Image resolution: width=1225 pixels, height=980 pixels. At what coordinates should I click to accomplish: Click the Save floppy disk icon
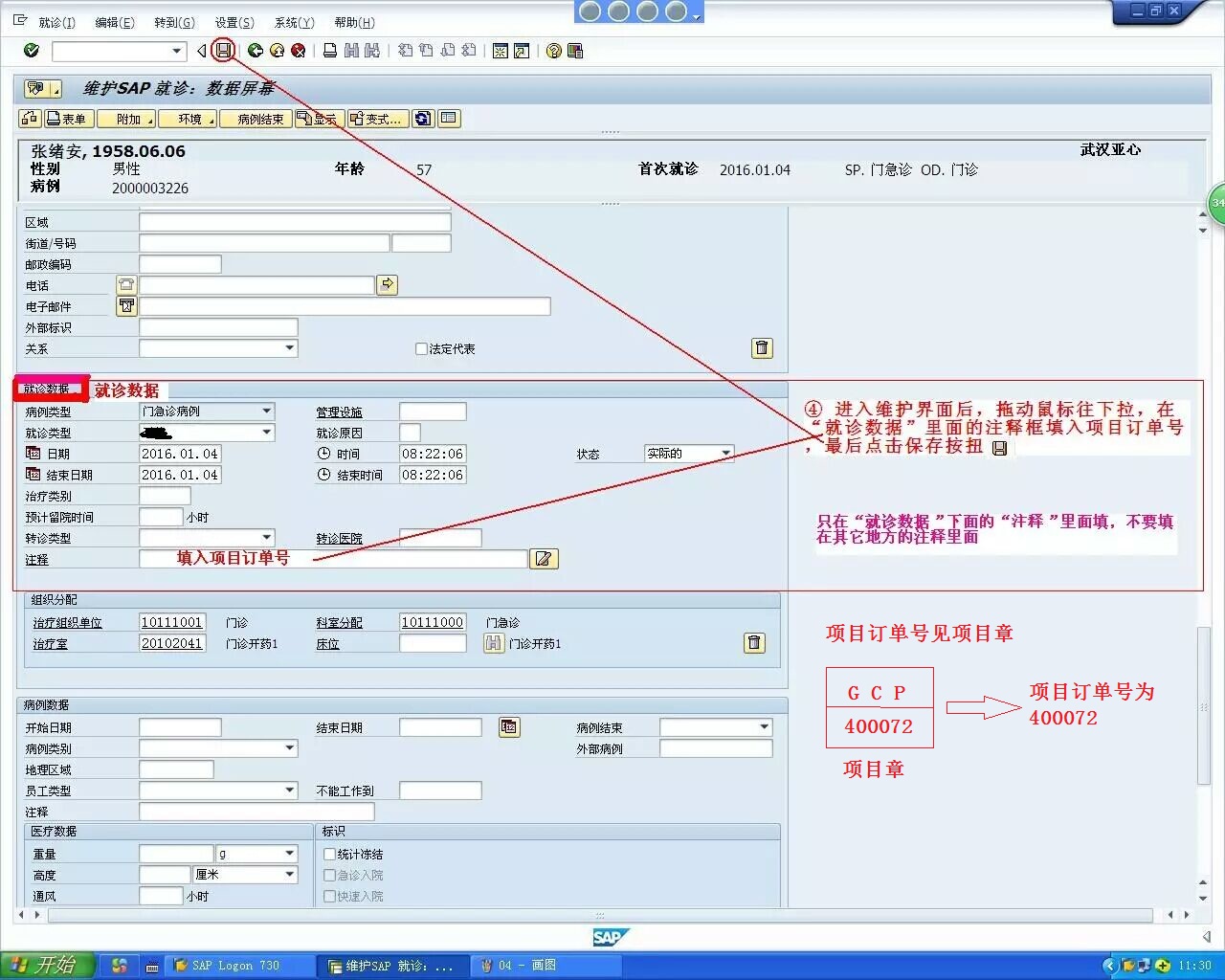pyautogui.click(x=223, y=50)
